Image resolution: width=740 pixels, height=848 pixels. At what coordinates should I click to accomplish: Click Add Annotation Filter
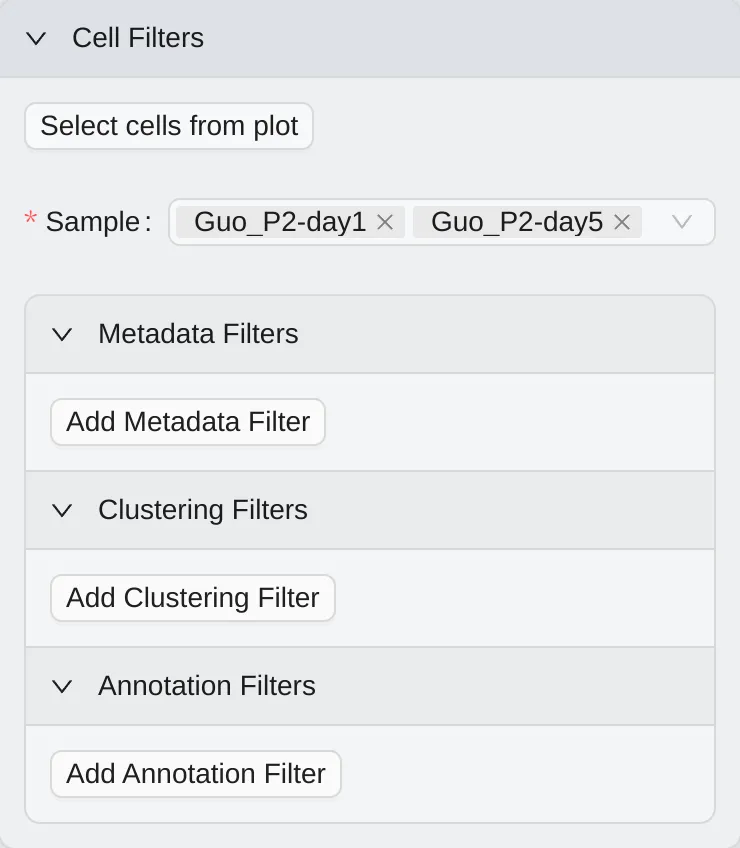195,774
